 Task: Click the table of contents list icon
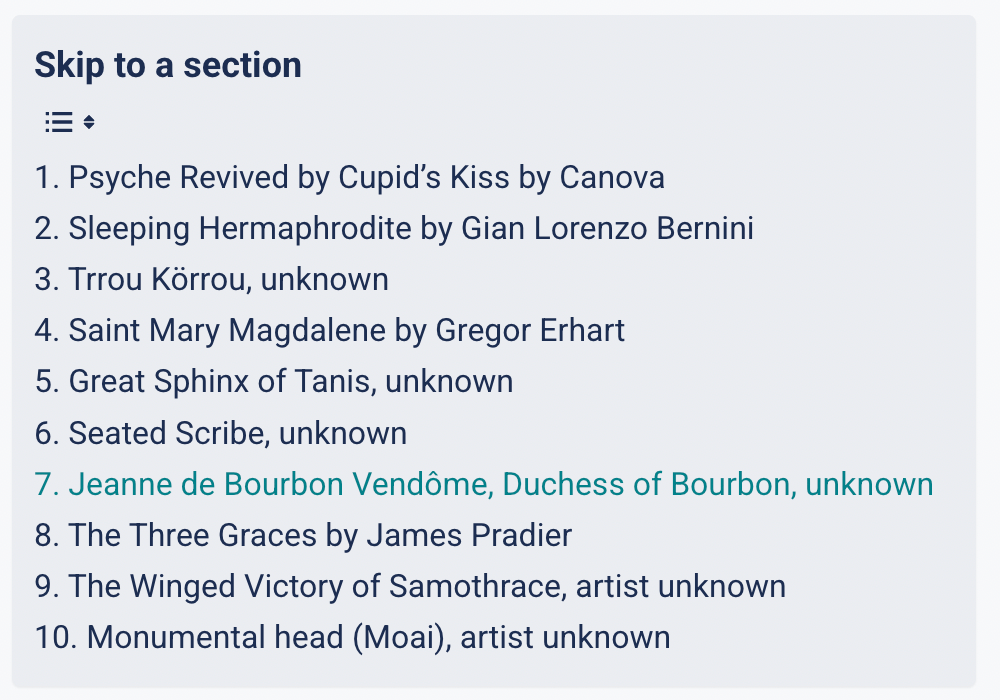tap(59, 123)
